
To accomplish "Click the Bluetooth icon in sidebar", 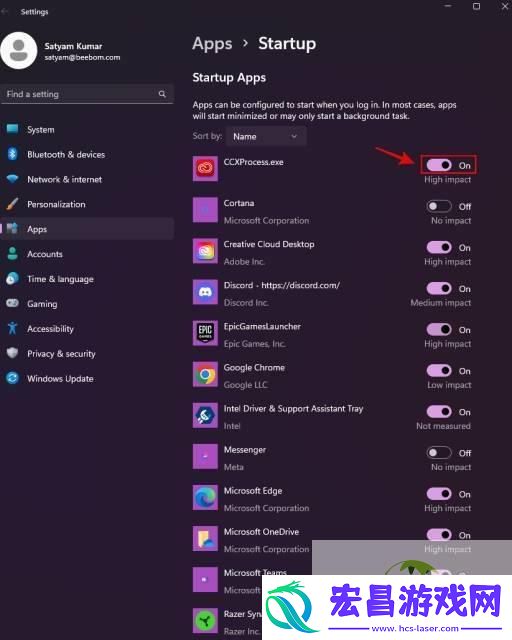I will 12,154.
